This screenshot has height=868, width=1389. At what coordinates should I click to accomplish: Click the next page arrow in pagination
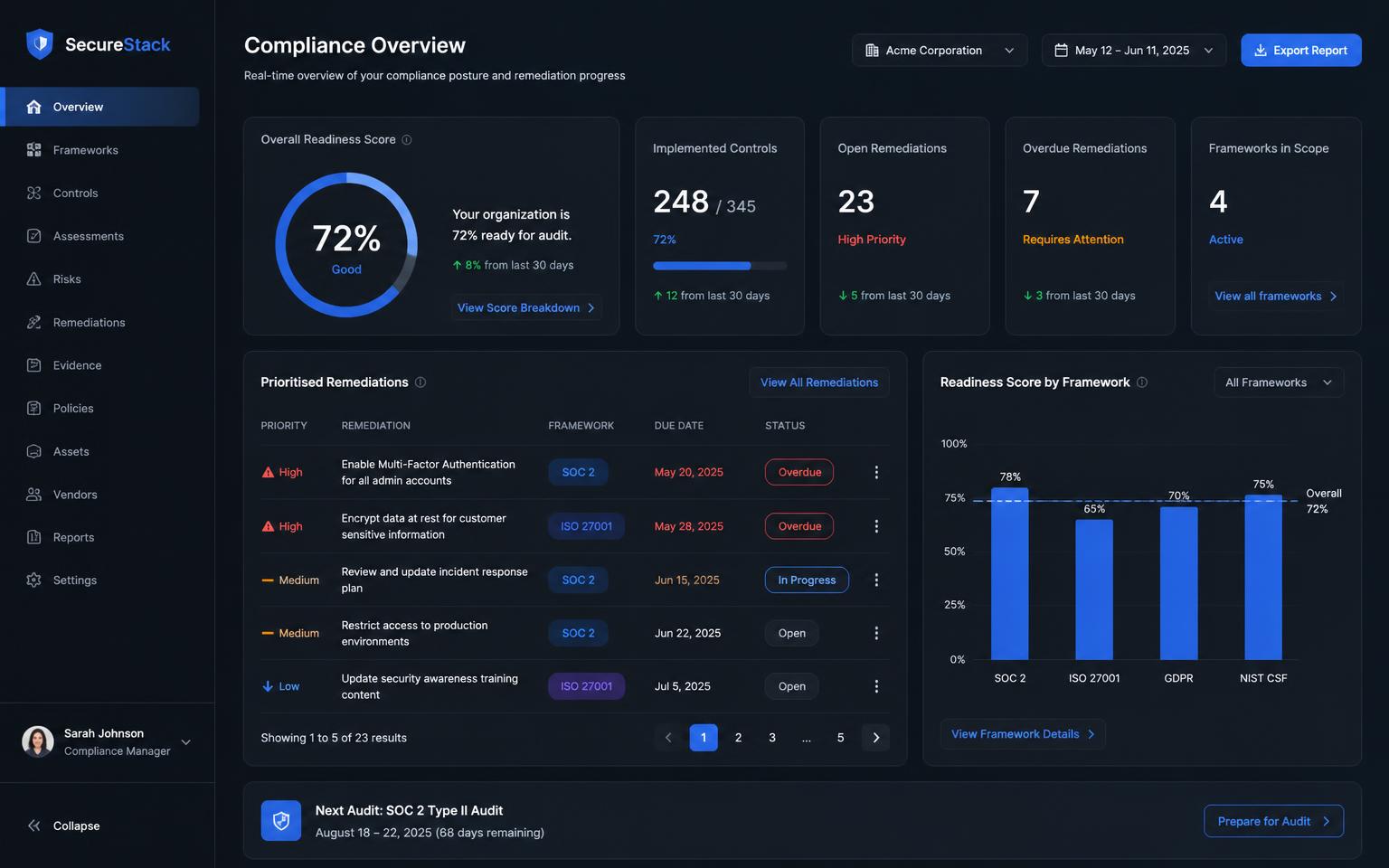[x=875, y=738]
